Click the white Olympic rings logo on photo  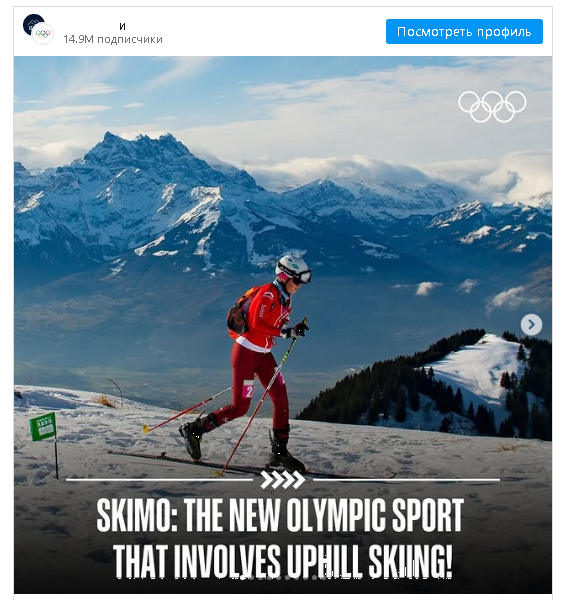tap(492, 106)
